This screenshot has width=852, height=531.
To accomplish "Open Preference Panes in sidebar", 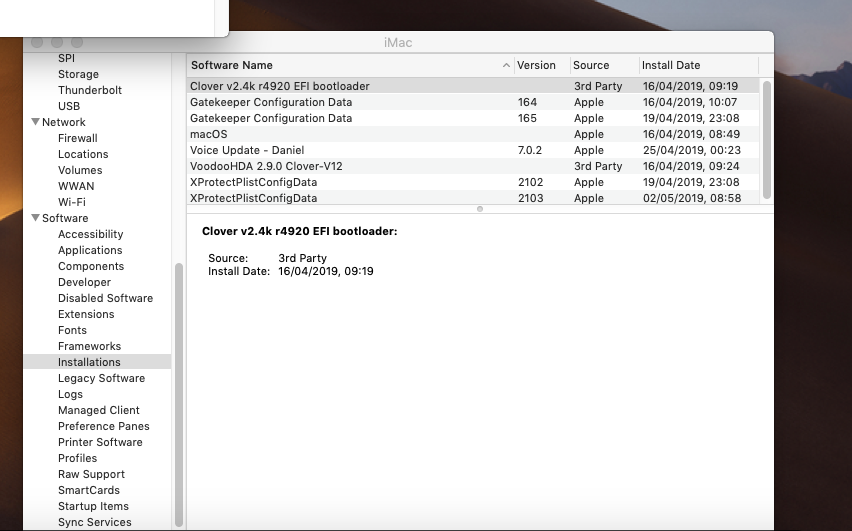I will click(103, 426).
